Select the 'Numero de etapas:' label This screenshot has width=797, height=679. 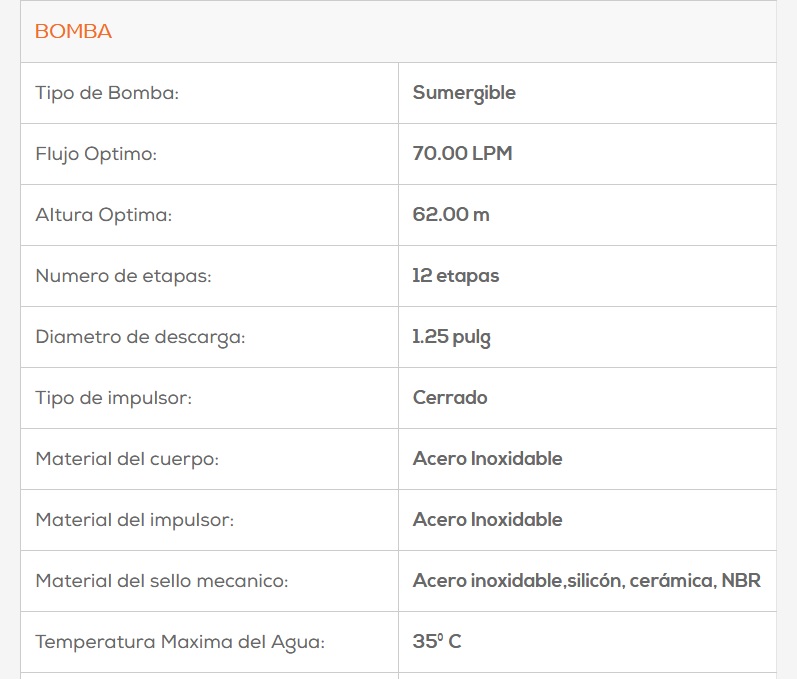pos(123,276)
